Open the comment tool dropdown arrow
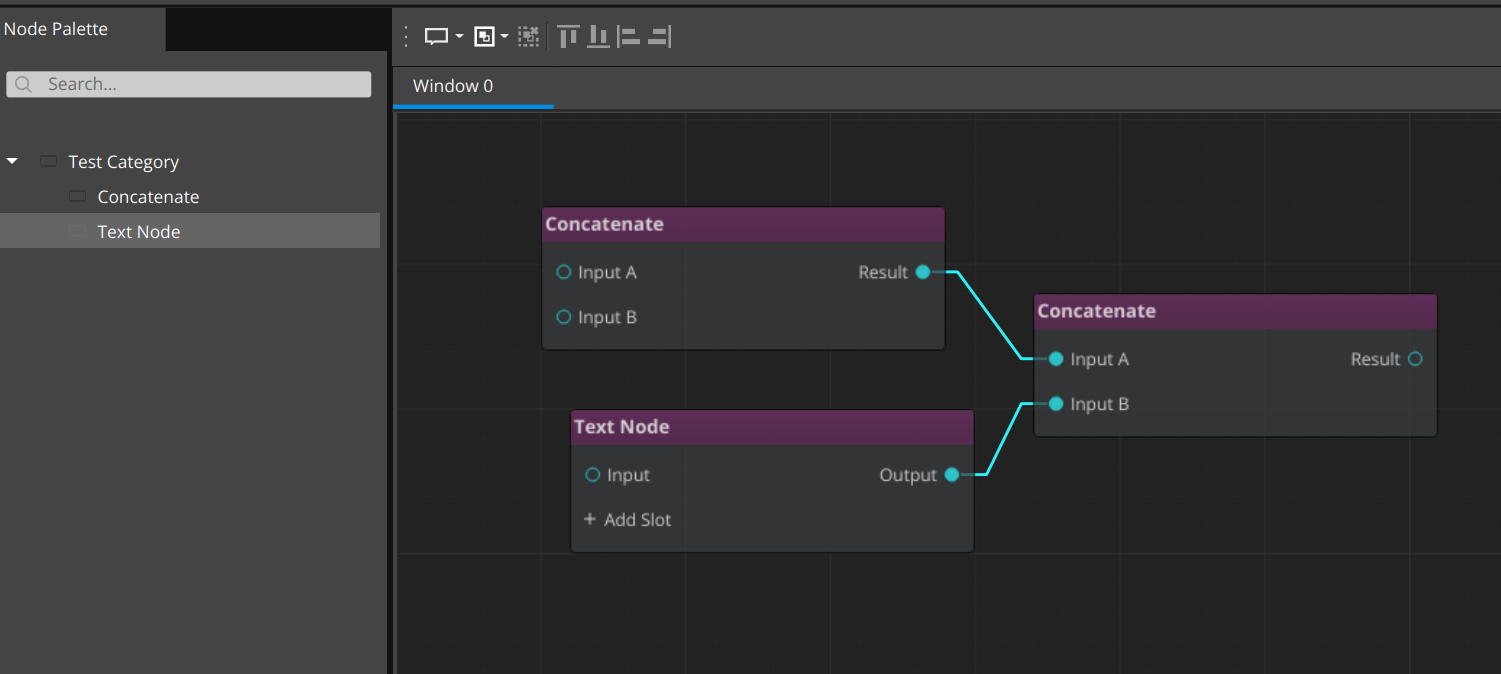Screen dimensions: 1501x674 coord(458,35)
